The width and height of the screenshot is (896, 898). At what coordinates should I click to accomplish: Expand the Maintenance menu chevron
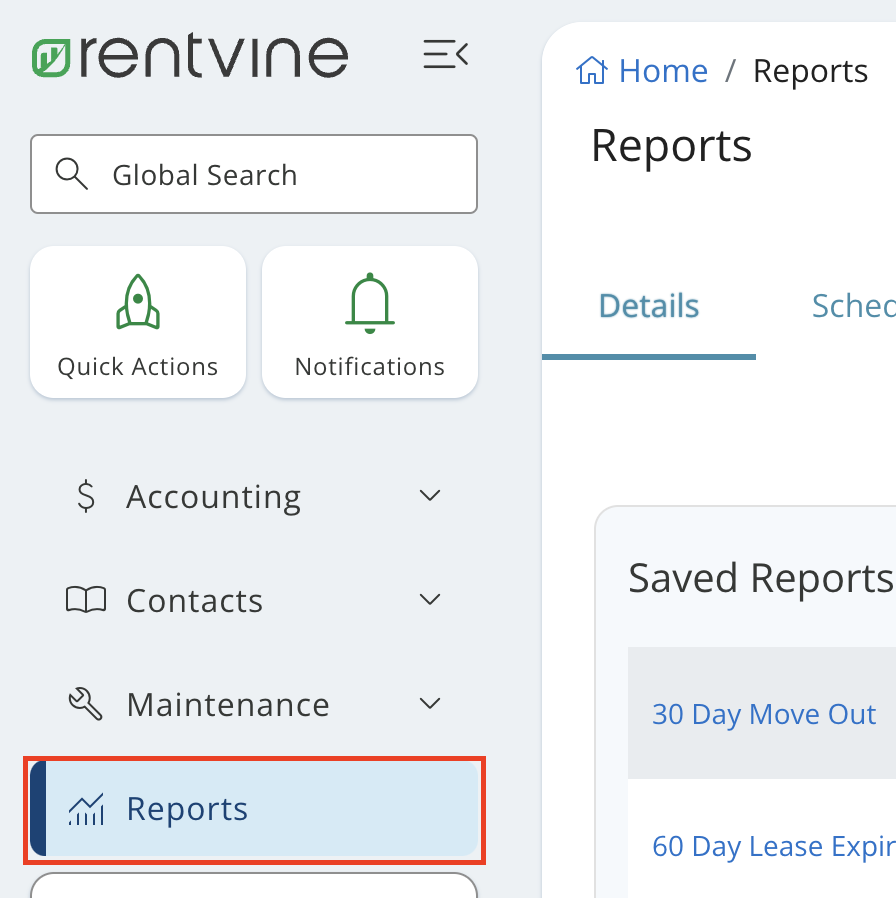(430, 704)
